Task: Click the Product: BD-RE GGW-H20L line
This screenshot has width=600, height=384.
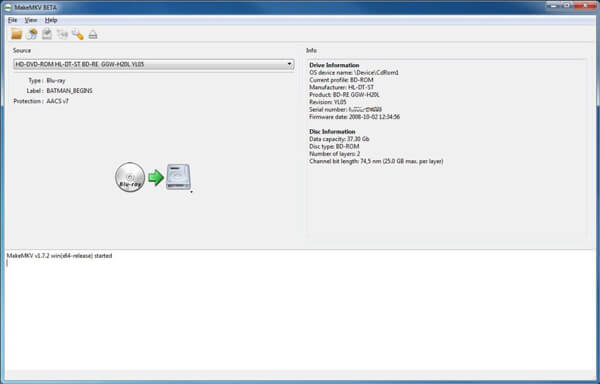Action: tap(344, 94)
